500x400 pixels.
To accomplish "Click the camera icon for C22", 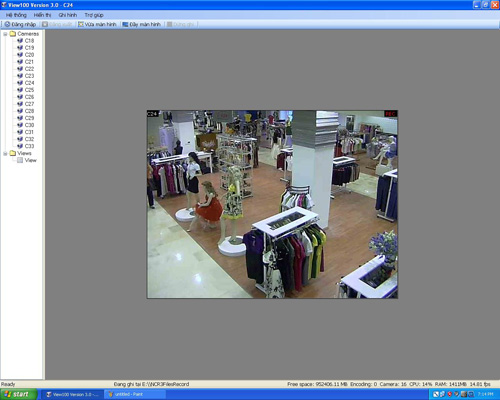I will coord(20,69).
